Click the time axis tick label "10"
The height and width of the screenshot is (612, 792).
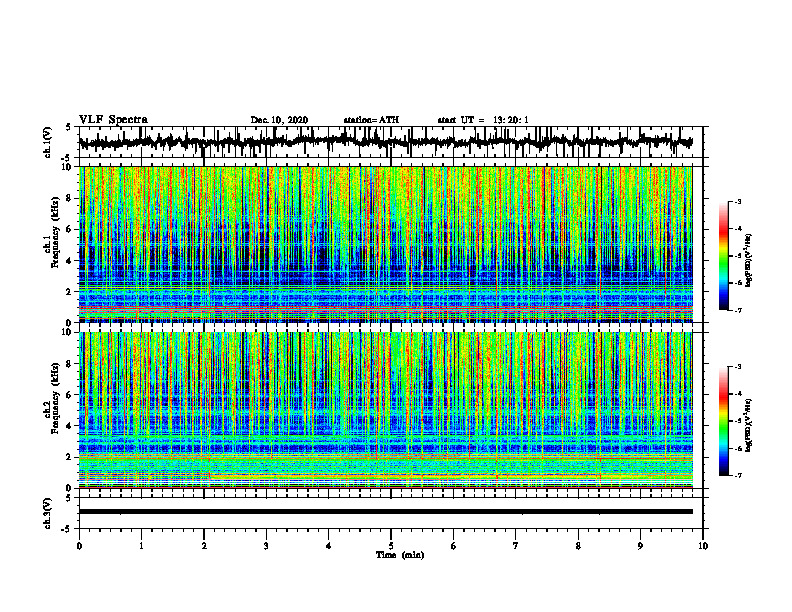coord(703,546)
